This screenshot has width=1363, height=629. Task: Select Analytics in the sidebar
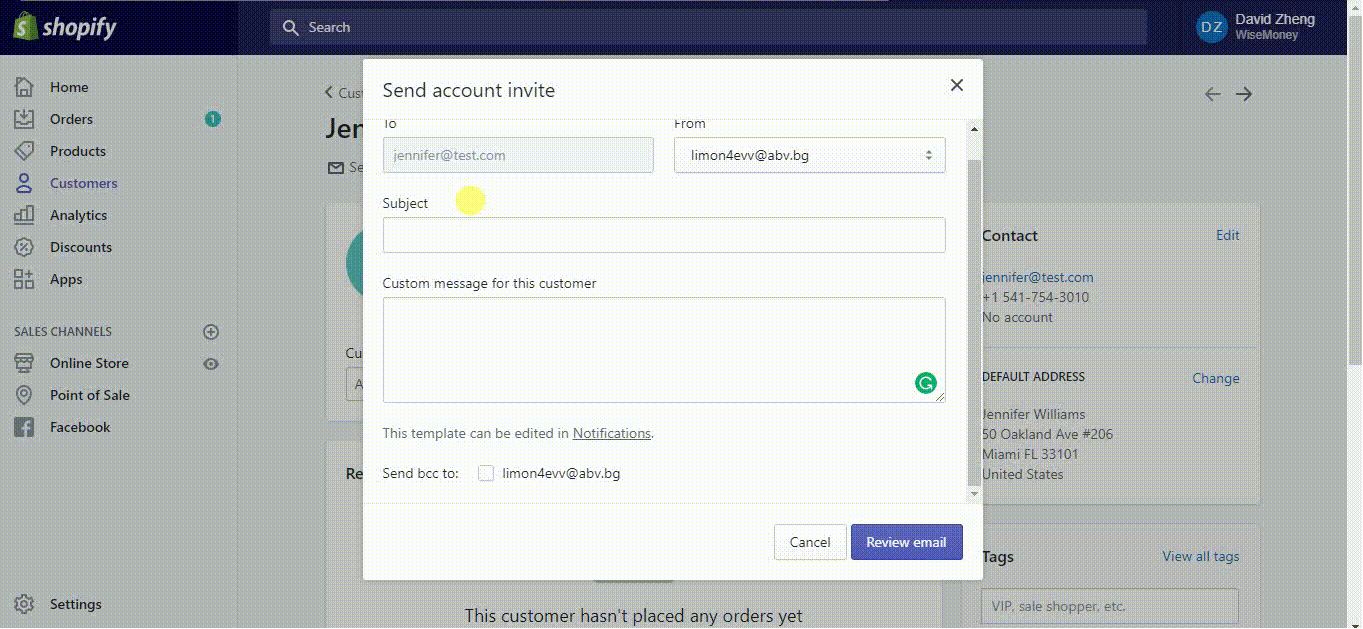coord(78,215)
